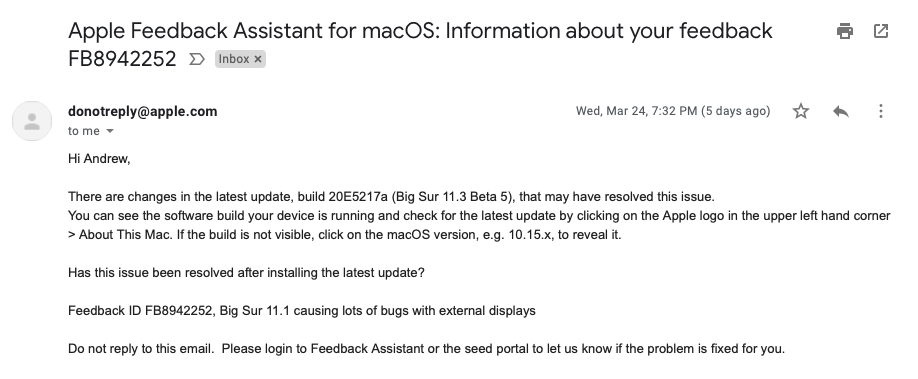918x379 pixels.
Task: Select the sender name donotreply@apple.com
Action: point(142,111)
